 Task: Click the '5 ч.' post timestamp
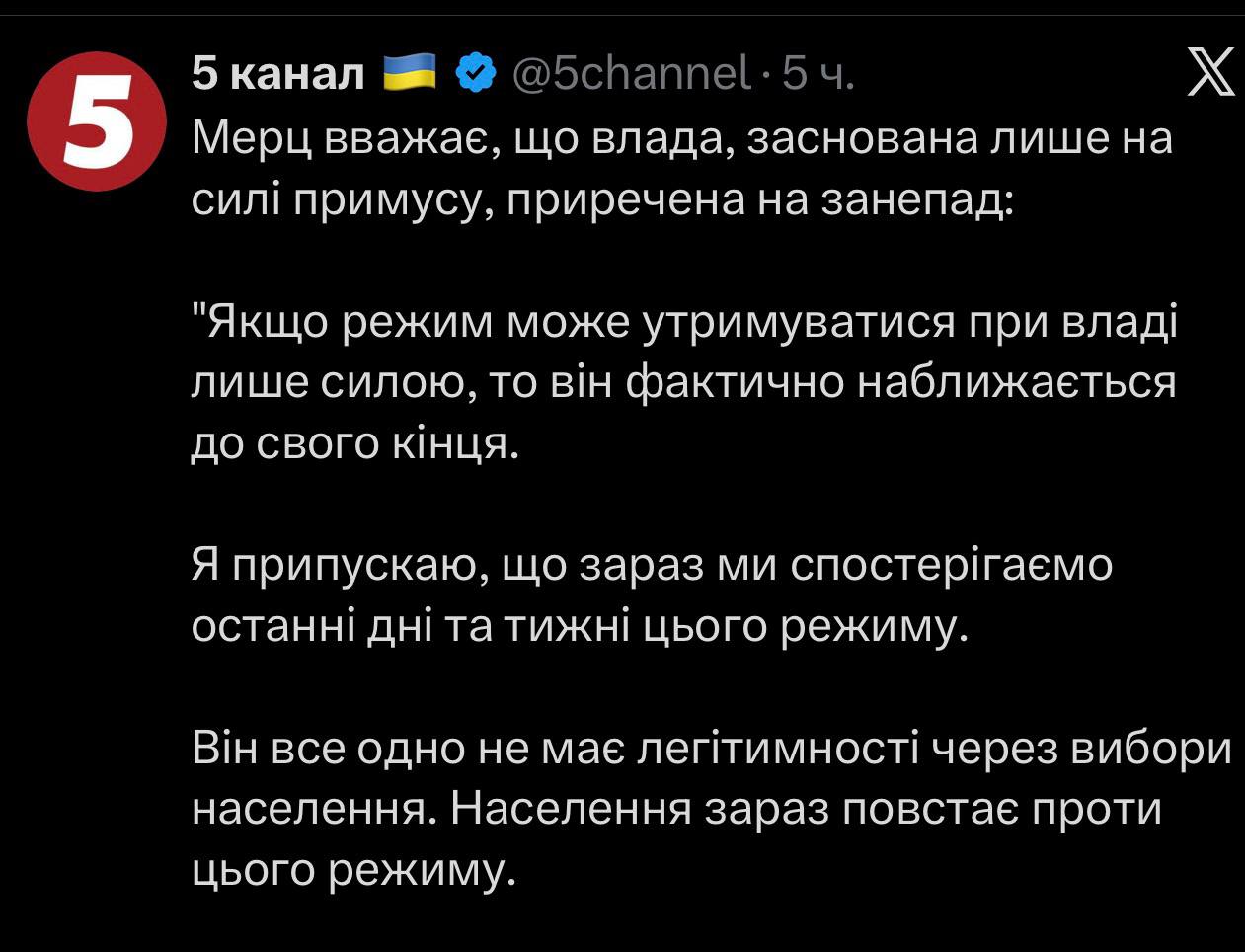pos(817,73)
